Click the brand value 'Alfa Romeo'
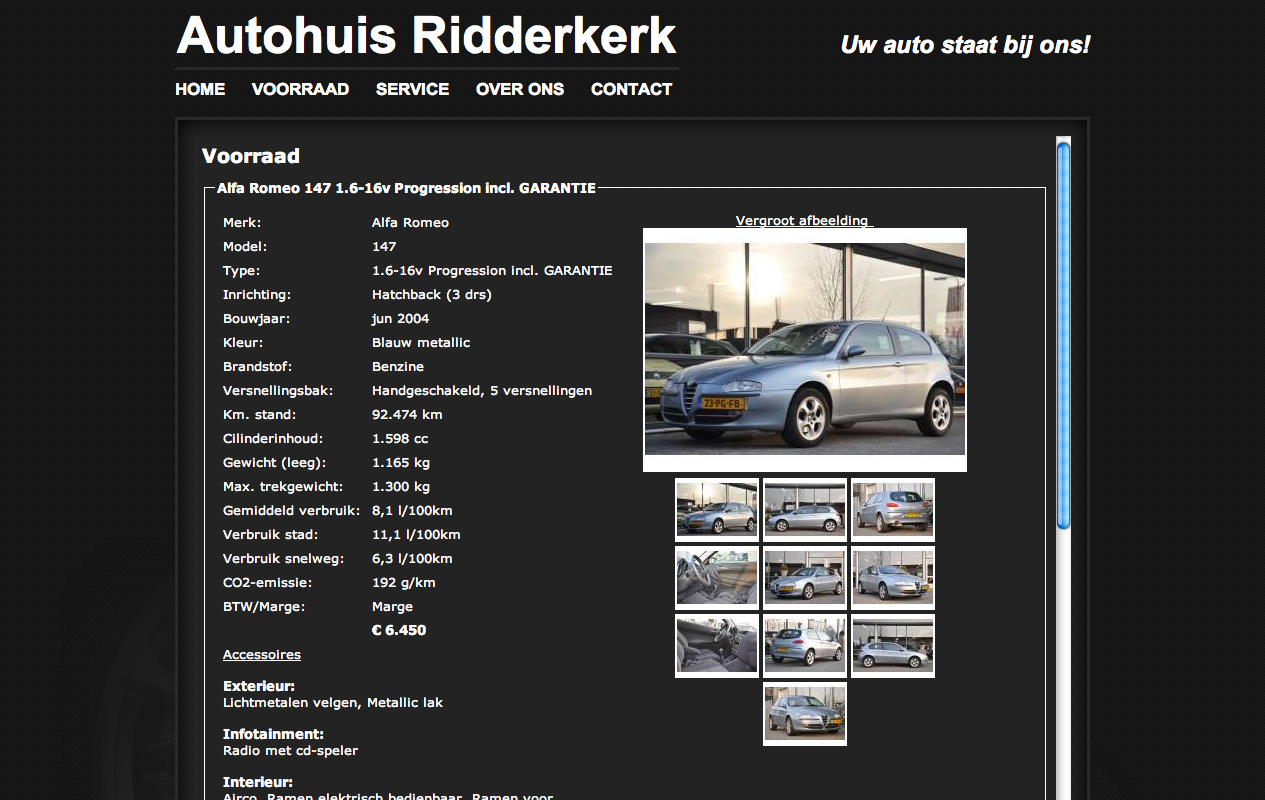 (410, 223)
